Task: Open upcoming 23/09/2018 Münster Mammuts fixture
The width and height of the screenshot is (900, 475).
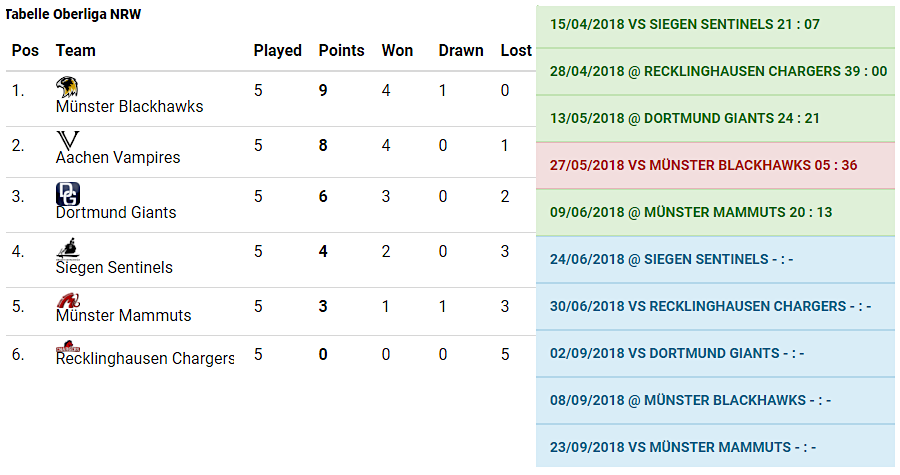Action: (715, 447)
